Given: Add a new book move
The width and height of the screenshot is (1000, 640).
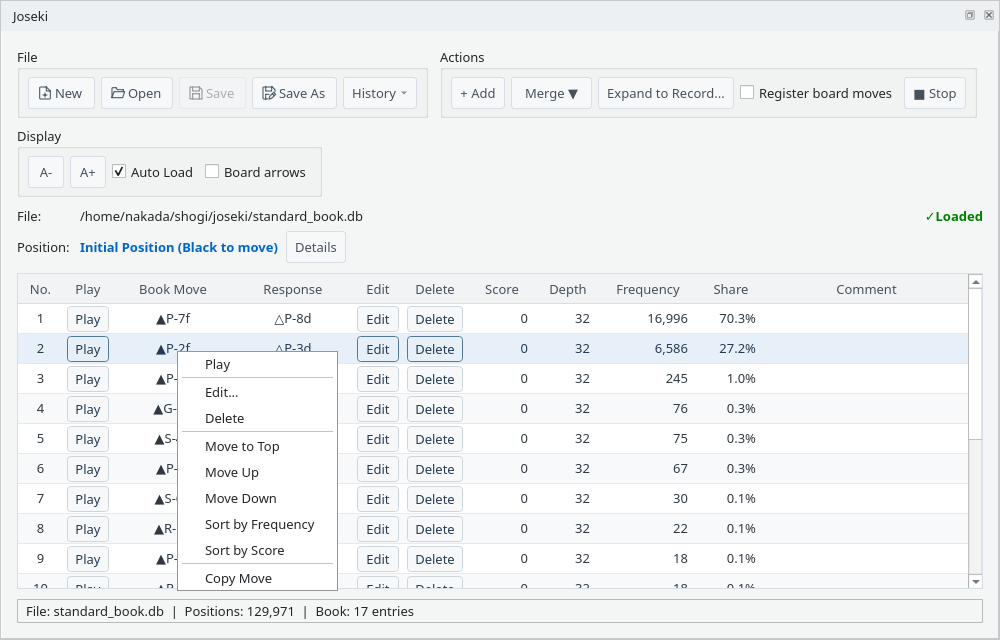Looking at the screenshot, I should tap(478, 93).
